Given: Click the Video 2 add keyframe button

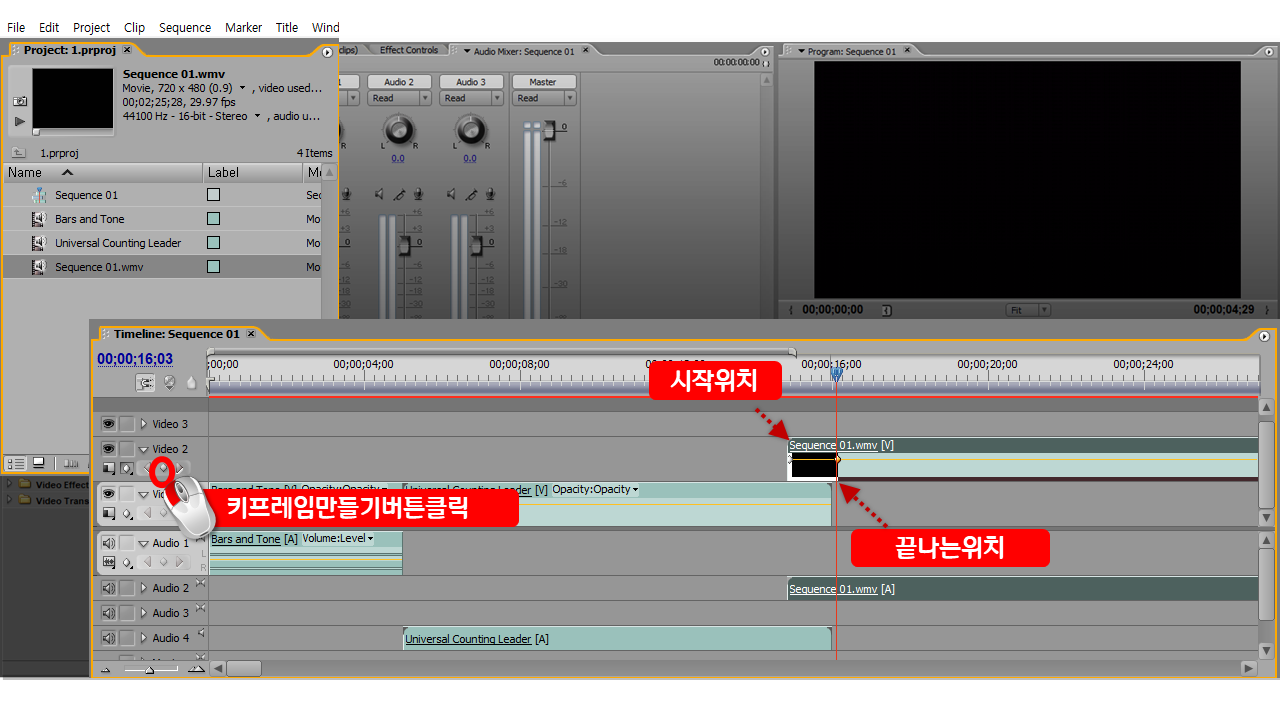Looking at the screenshot, I should (x=163, y=468).
